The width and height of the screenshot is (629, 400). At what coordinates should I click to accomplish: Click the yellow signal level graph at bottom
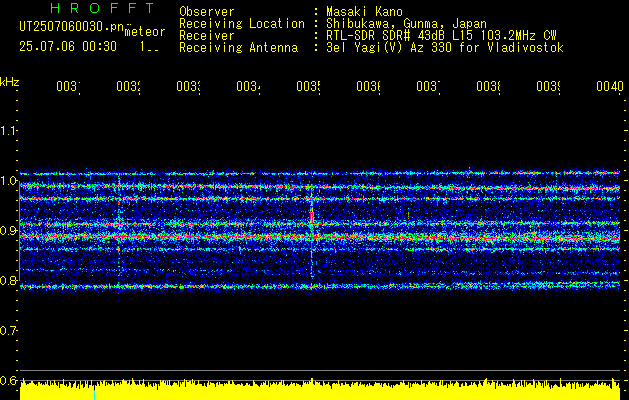tap(320, 389)
